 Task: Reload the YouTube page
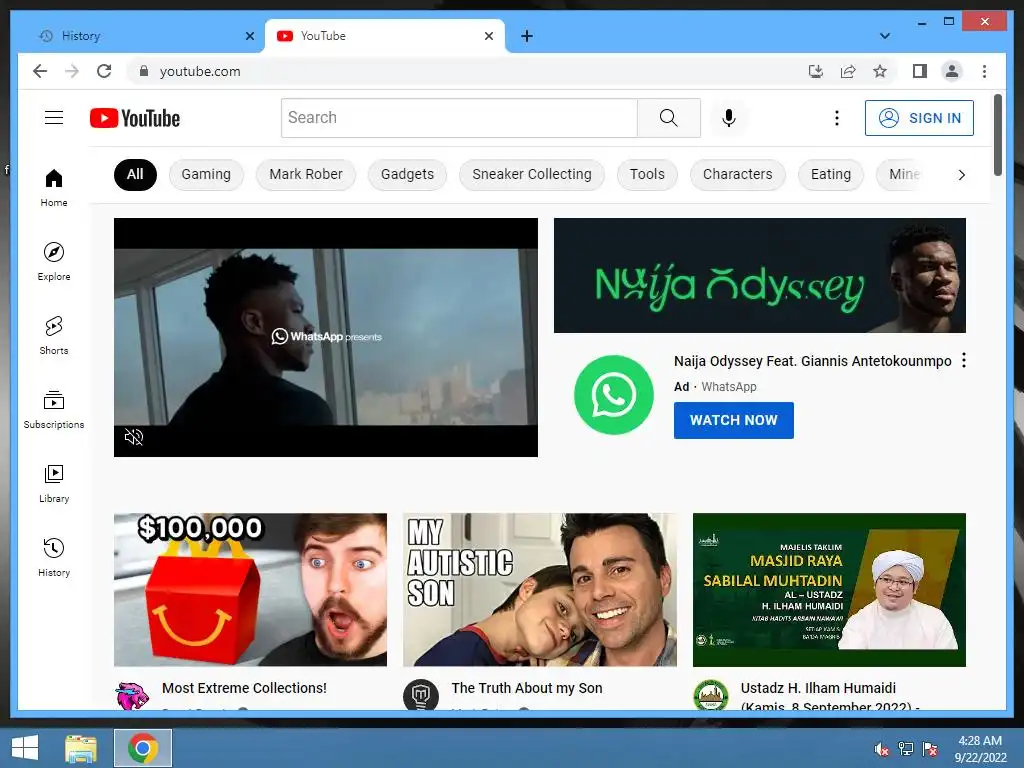tap(104, 71)
